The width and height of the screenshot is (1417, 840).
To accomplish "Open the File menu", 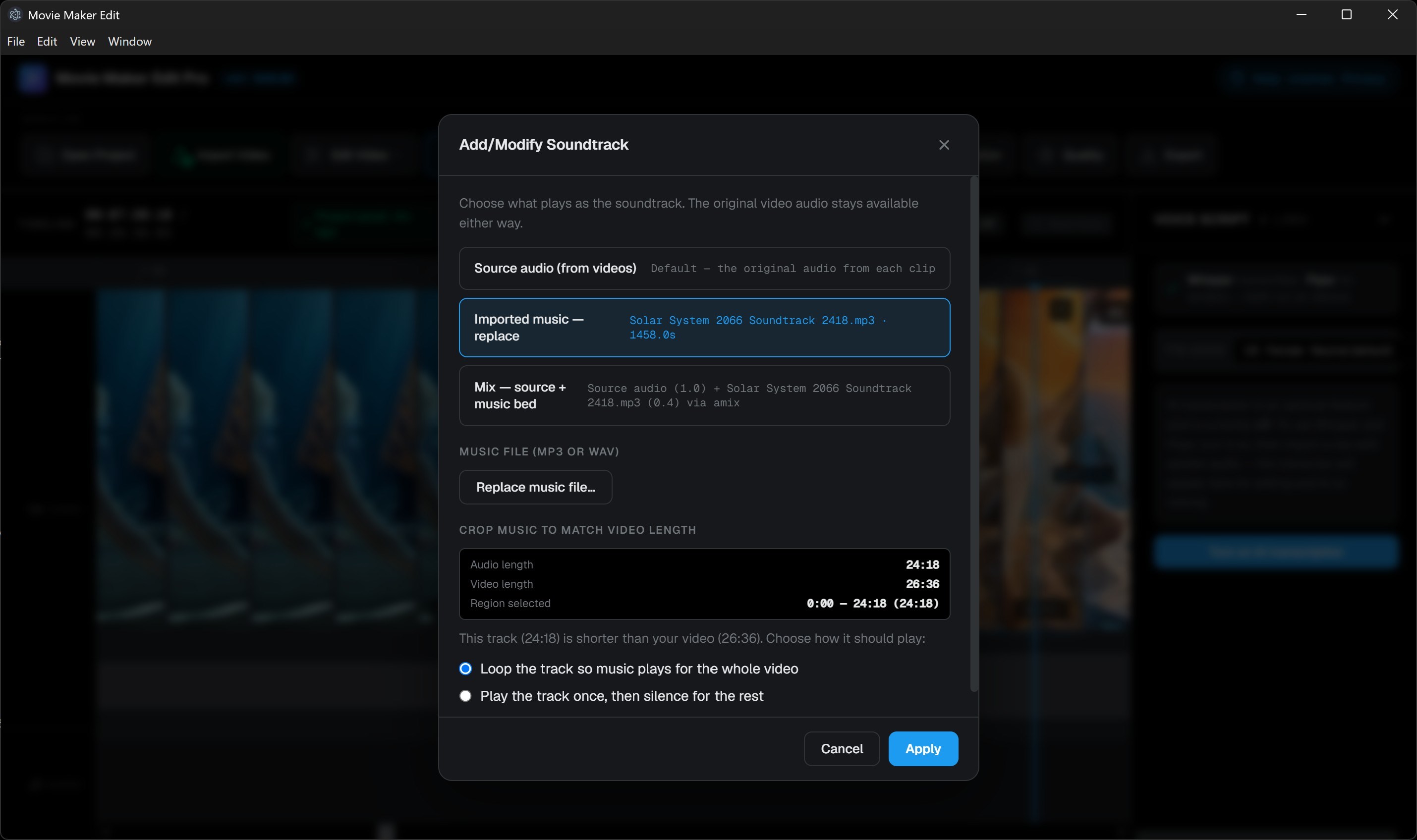I will click(16, 41).
